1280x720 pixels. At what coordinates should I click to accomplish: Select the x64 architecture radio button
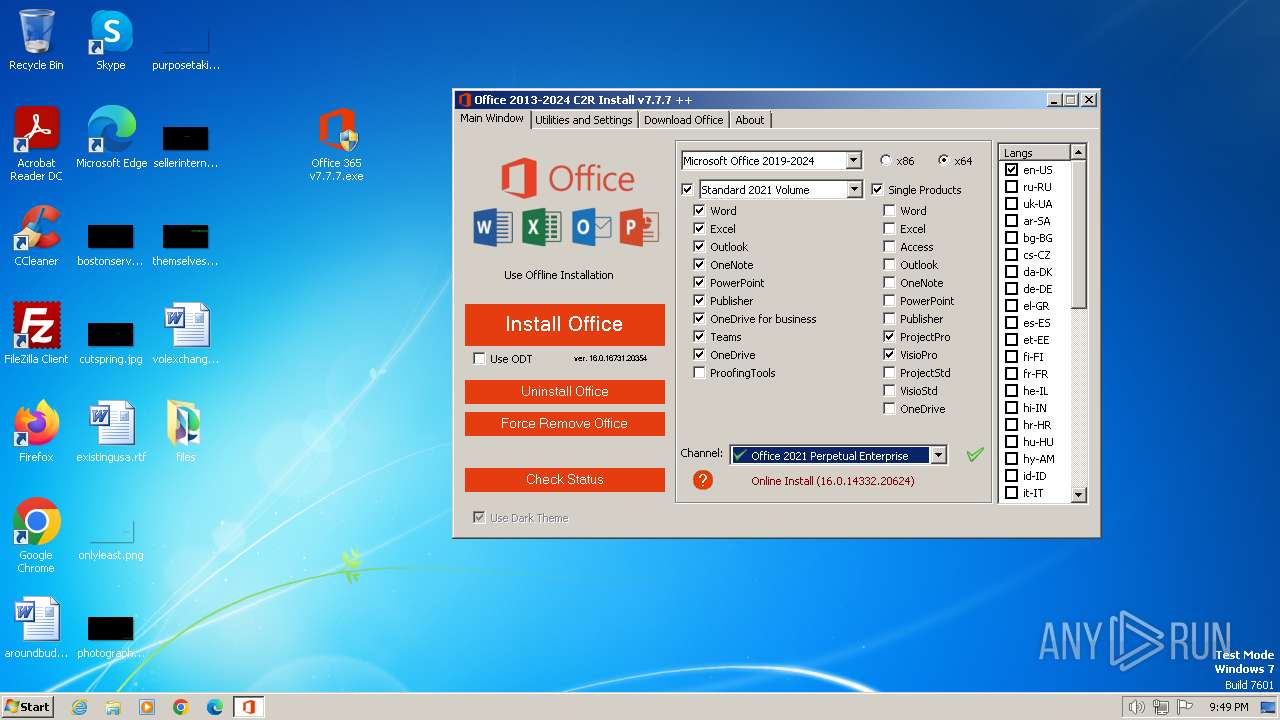[x=944, y=160]
